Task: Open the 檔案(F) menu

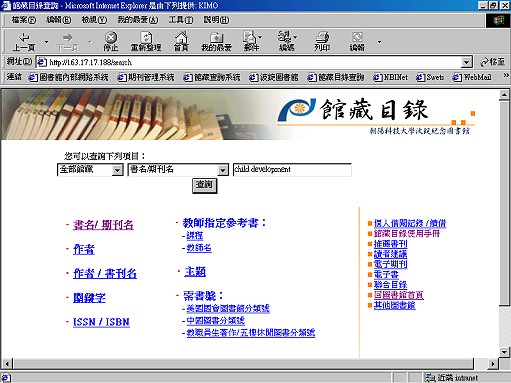Action: coord(23,20)
